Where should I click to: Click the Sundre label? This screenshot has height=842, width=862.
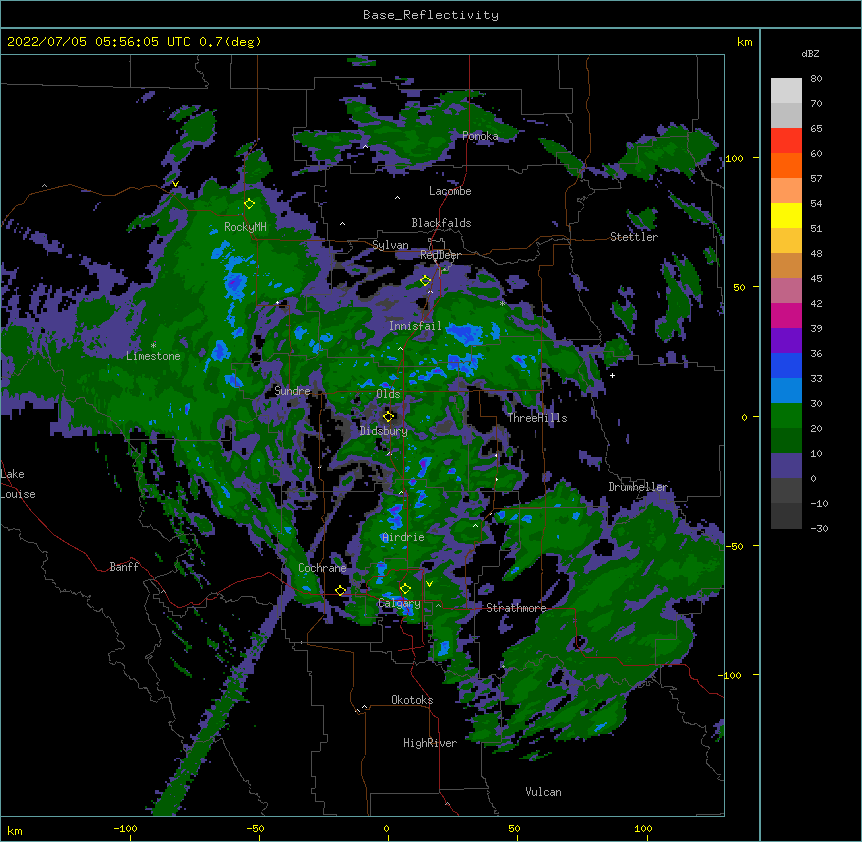click(x=292, y=391)
